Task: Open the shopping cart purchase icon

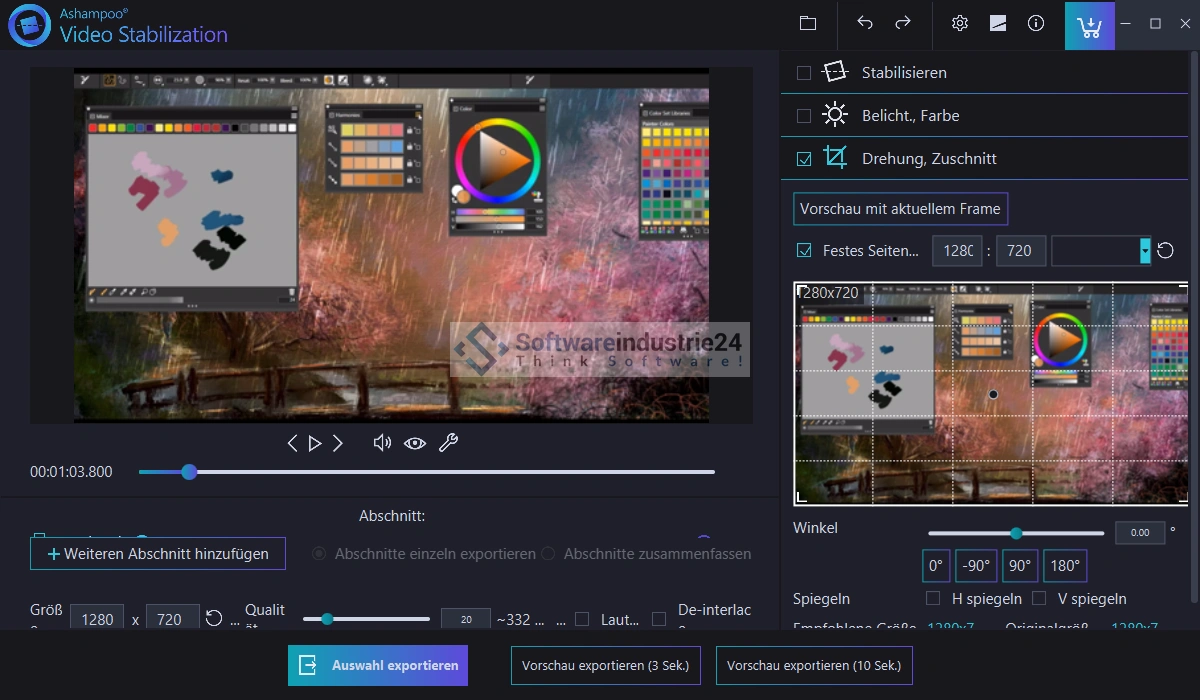Action: 1089,25
